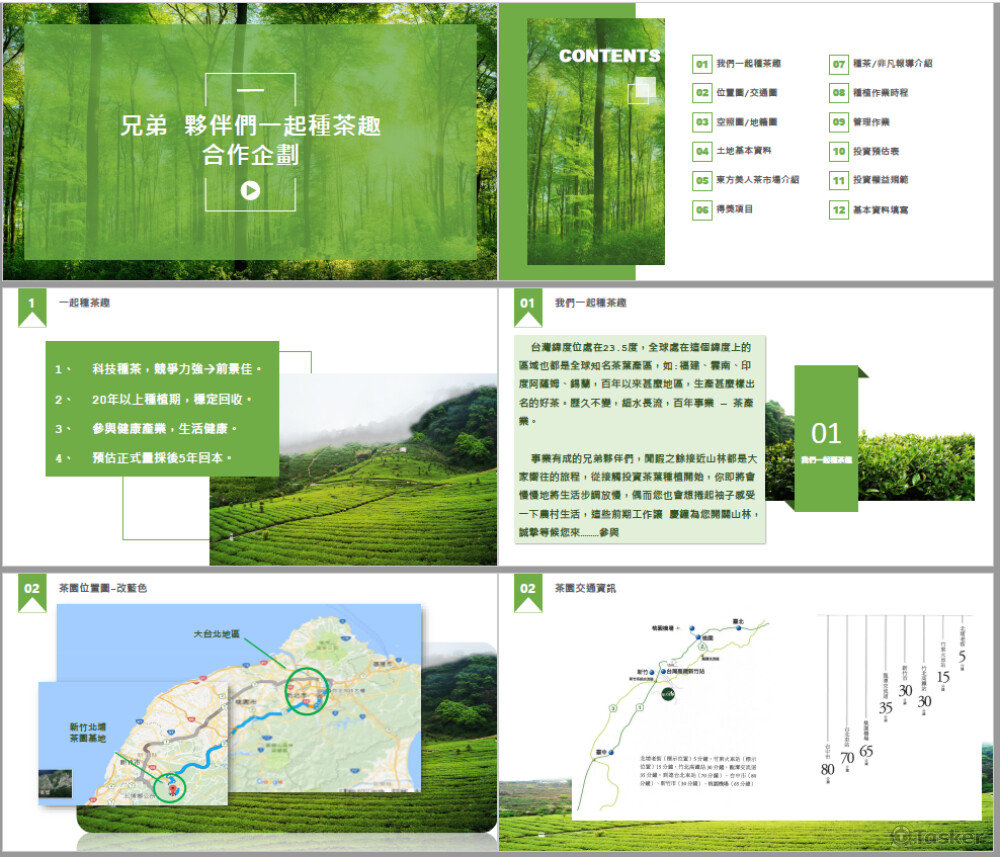This screenshot has width=1000, height=857.
Task: Click the tea terrace hillside photo
Action: [353, 469]
